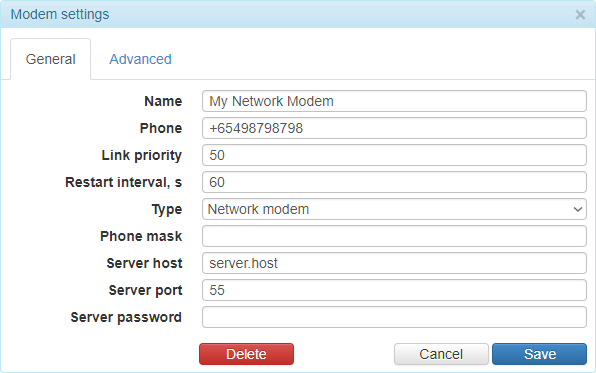The height and width of the screenshot is (373, 596).
Task: Click the Restart interval, s label
Action: click(x=124, y=183)
